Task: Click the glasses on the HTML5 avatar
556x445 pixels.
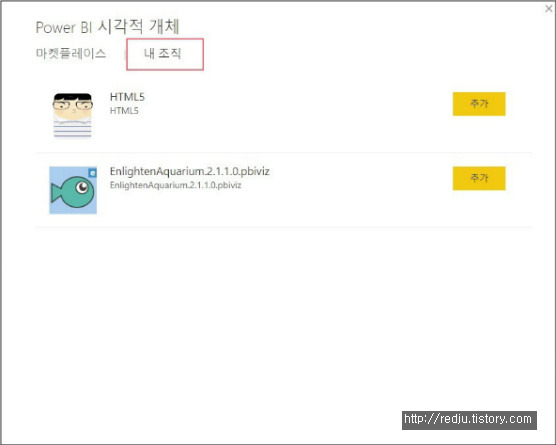Action: 73,105
